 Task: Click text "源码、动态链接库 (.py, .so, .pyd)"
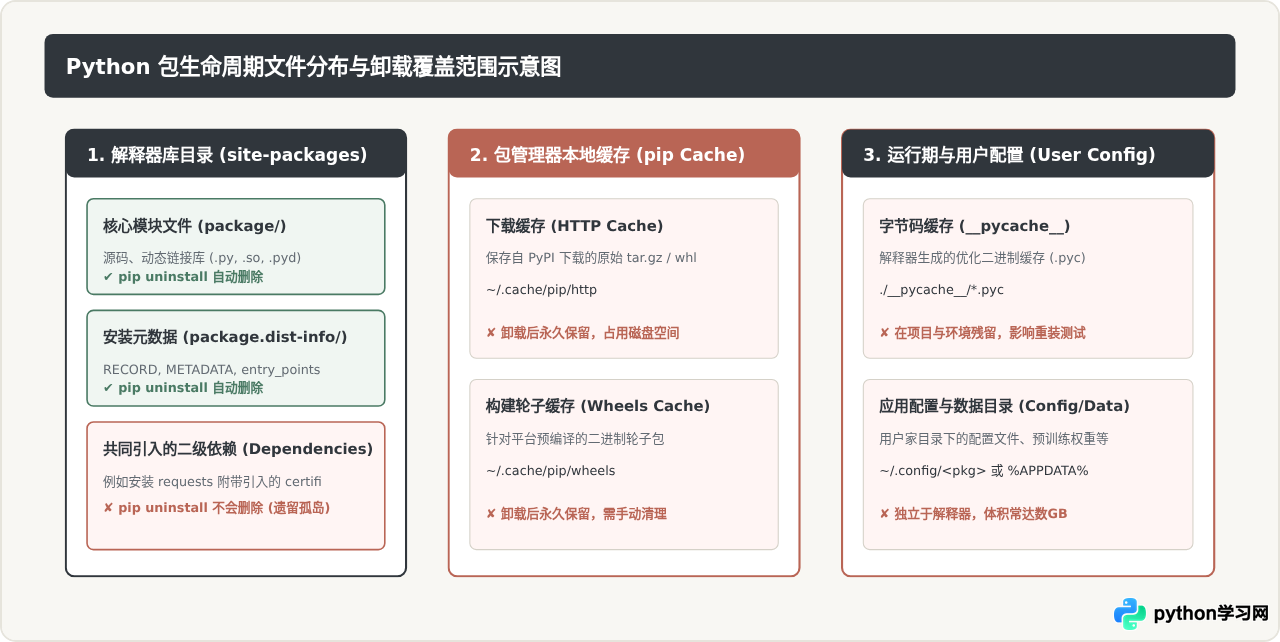[x=202, y=257]
